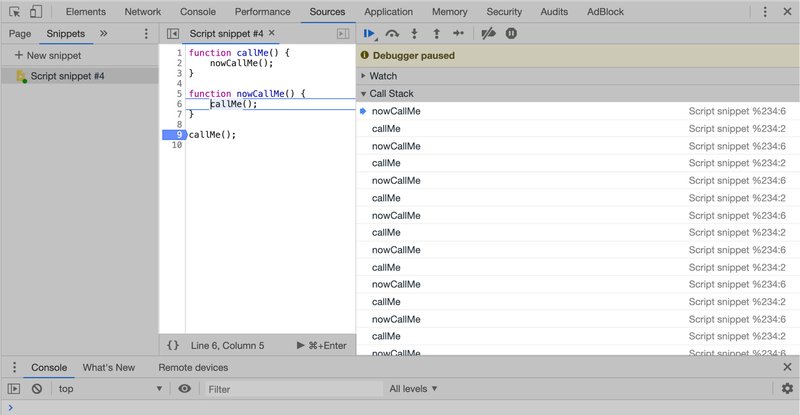Select the Snippets navigator tab
The width and height of the screenshot is (800, 415).
click(x=66, y=34)
